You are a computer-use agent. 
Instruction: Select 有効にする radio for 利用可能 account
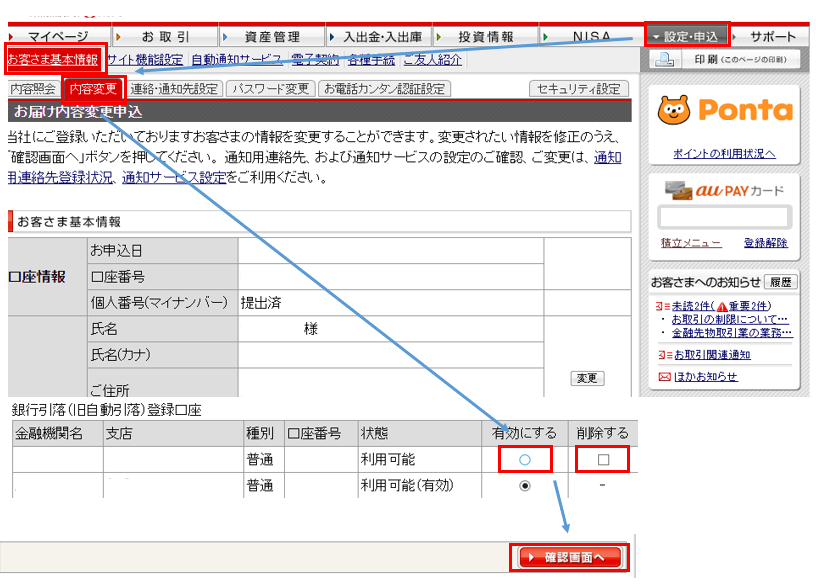tap(525, 460)
